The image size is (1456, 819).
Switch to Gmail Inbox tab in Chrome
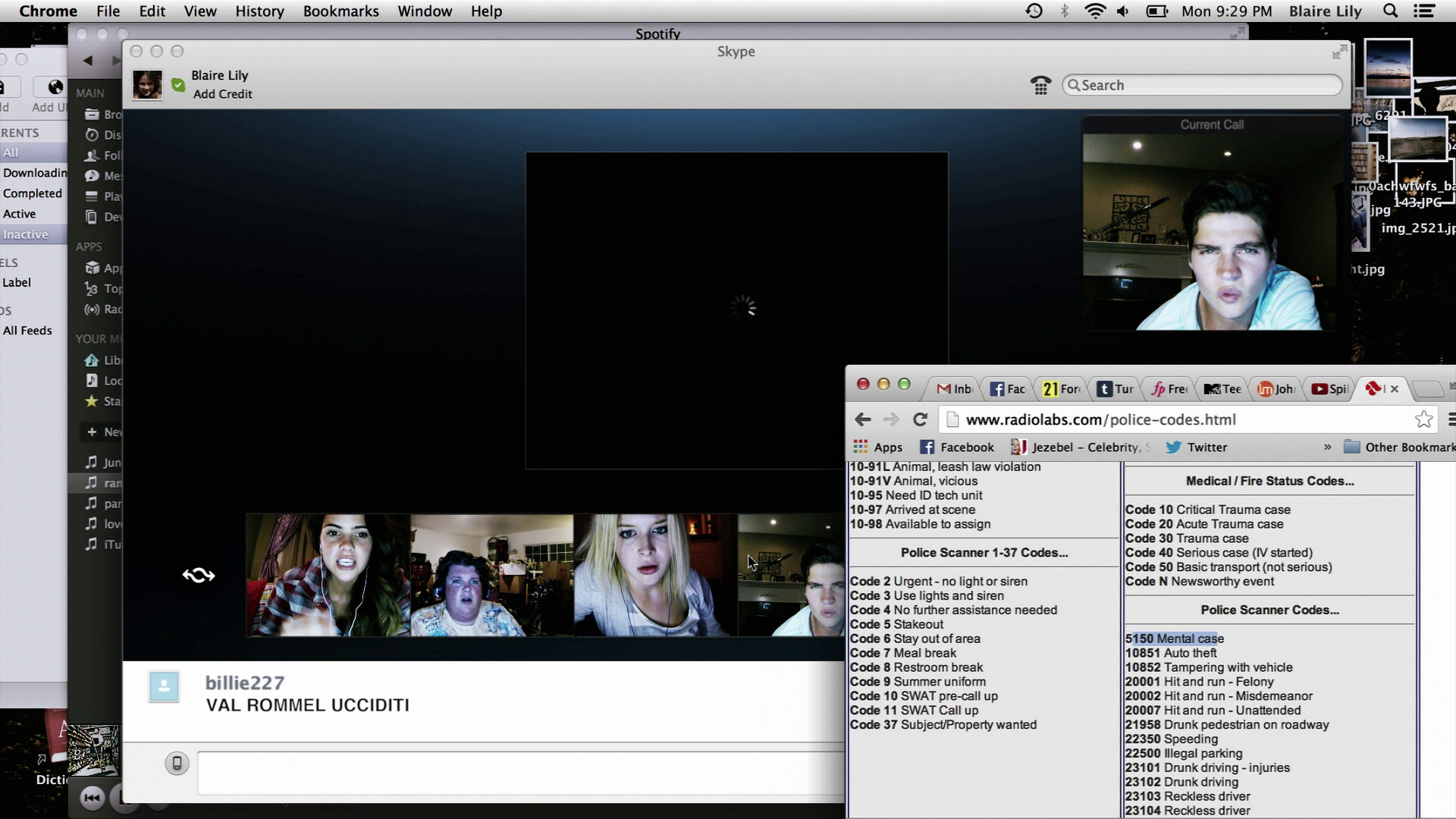[x=953, y=389]
